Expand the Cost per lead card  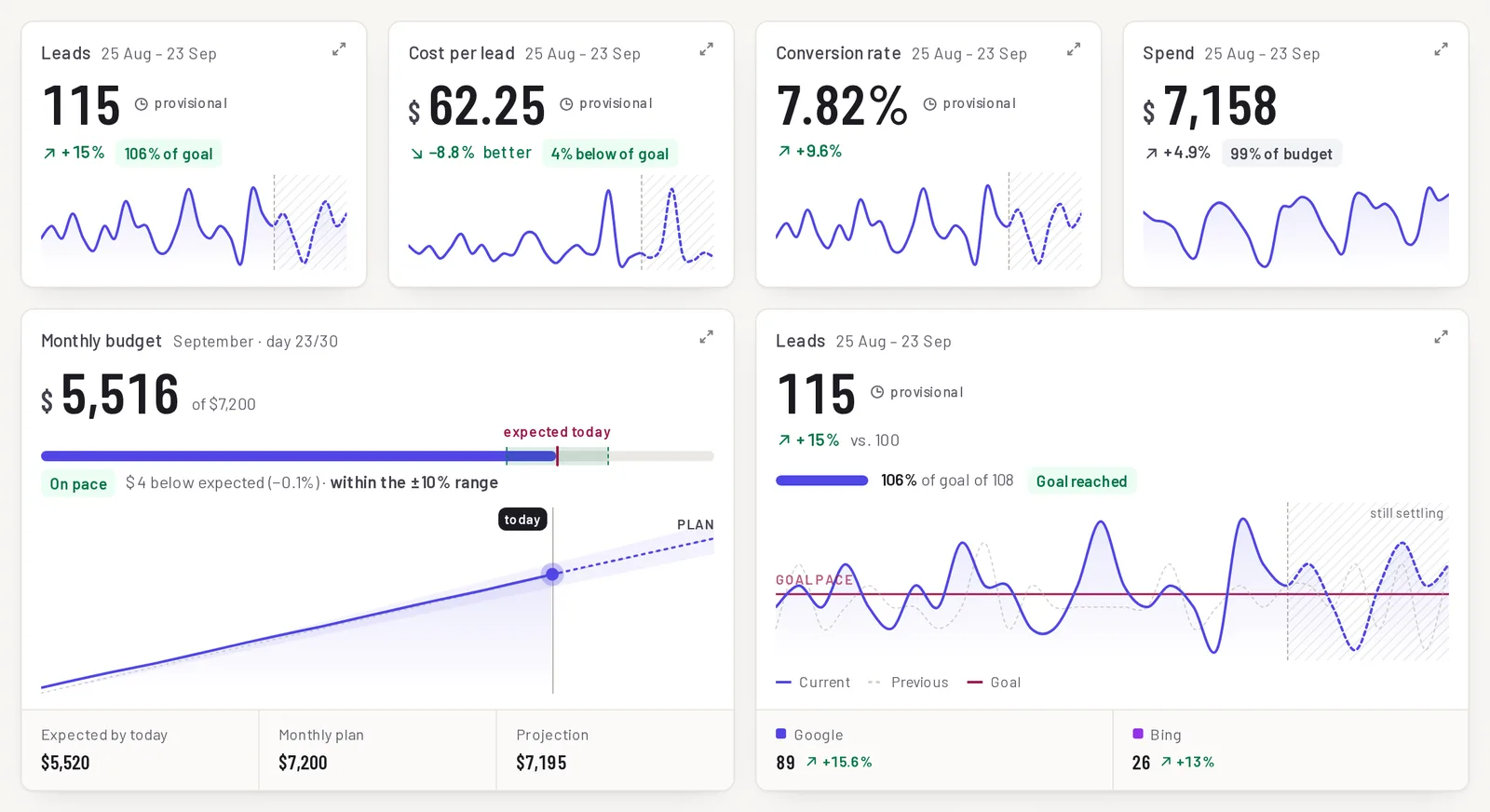pos(706,49)
